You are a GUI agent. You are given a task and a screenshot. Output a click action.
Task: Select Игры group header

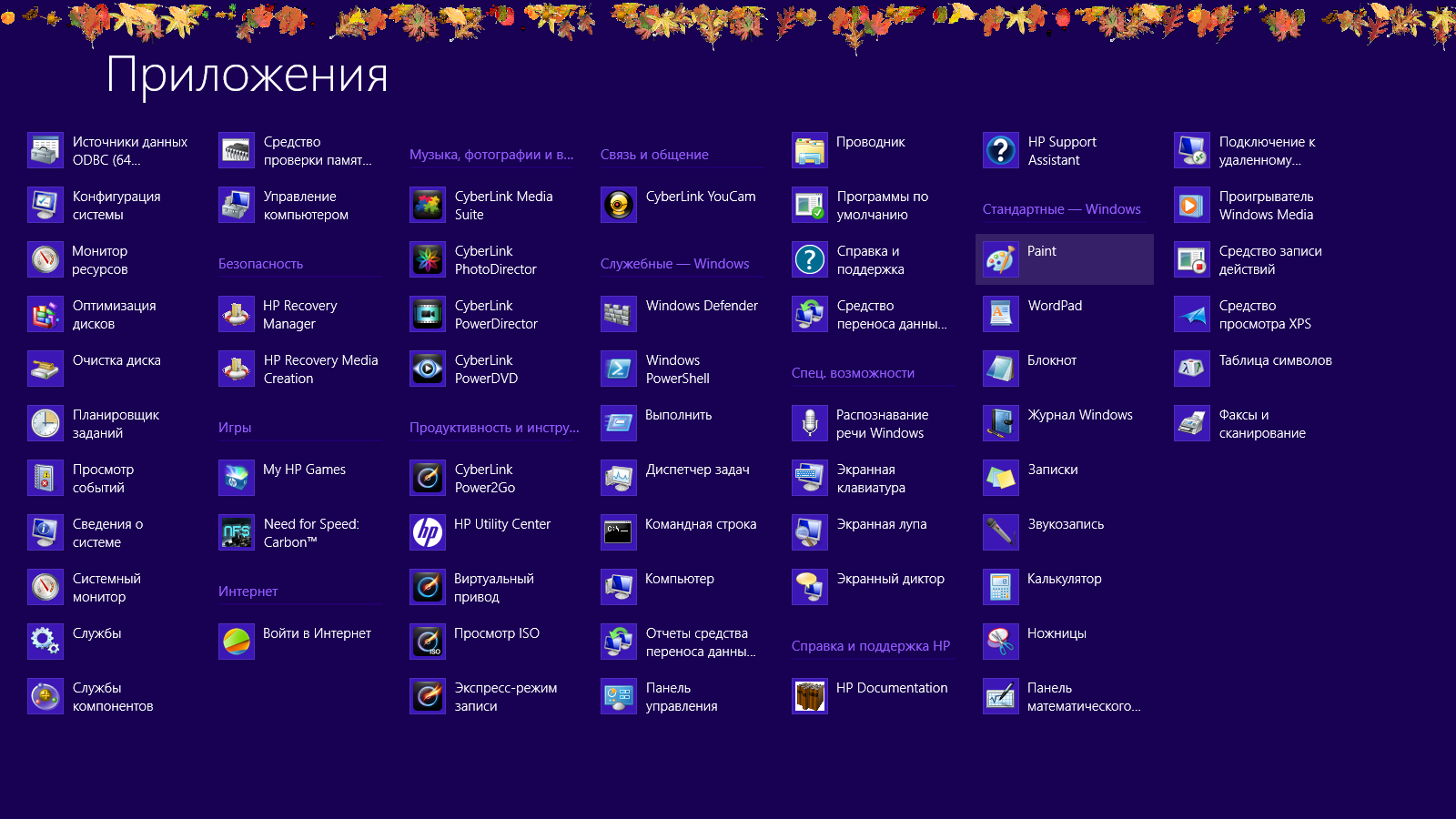235,428
